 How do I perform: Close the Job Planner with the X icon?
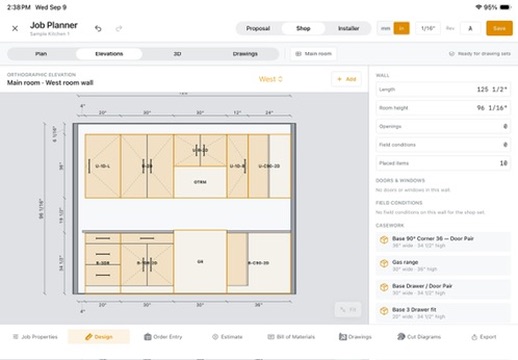tap(15, 28)
